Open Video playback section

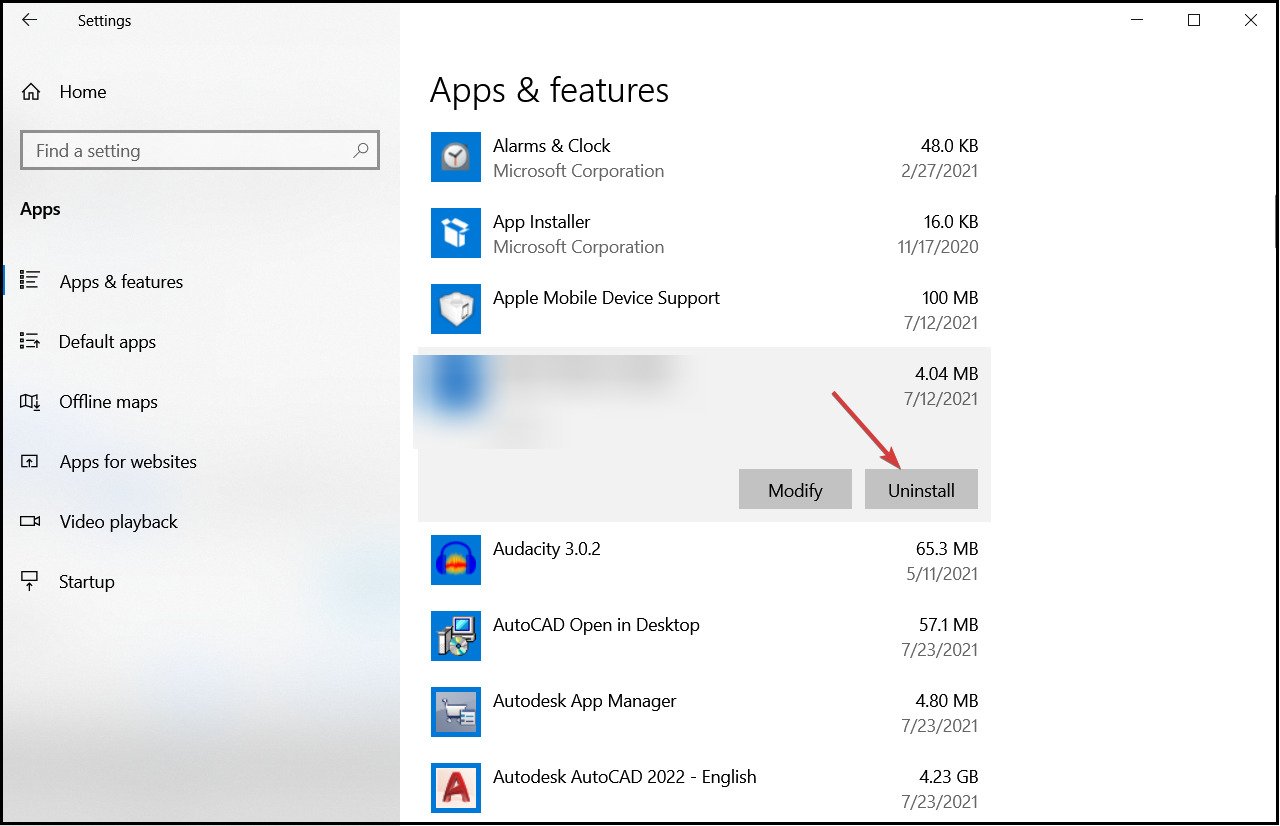[x=118, y=522]
